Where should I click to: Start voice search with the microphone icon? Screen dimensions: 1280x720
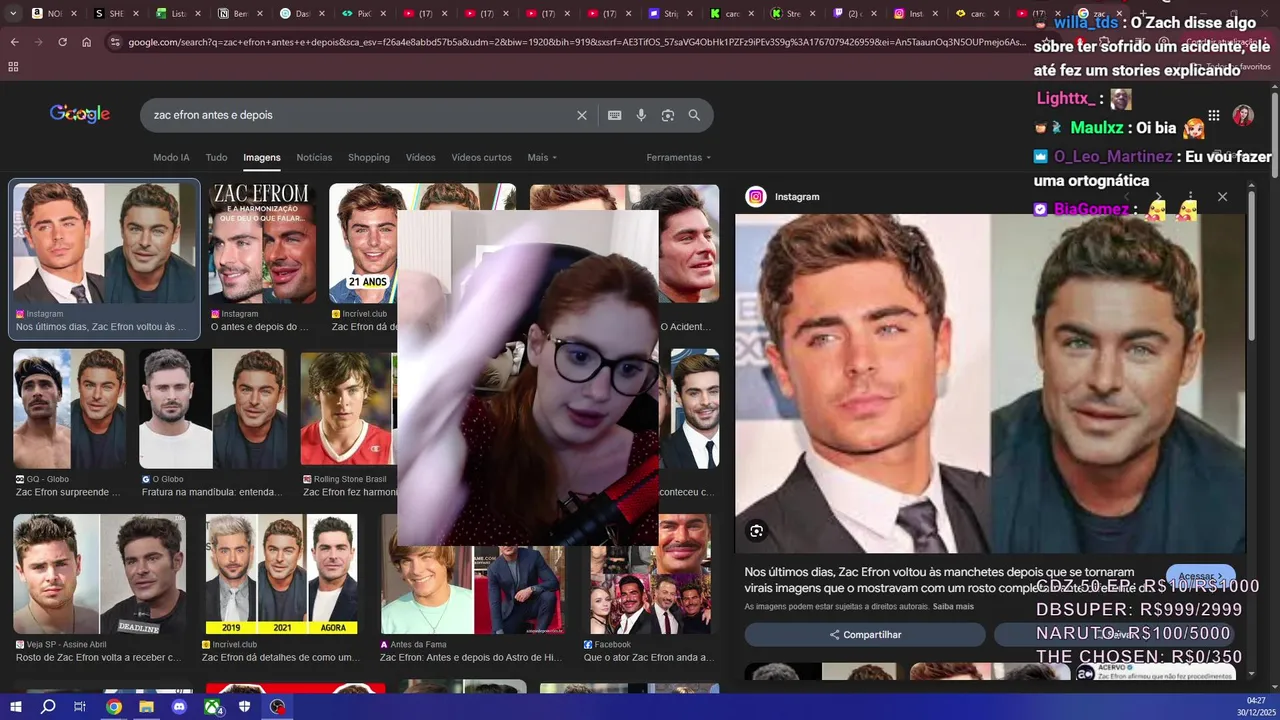(x=641, y=115)
